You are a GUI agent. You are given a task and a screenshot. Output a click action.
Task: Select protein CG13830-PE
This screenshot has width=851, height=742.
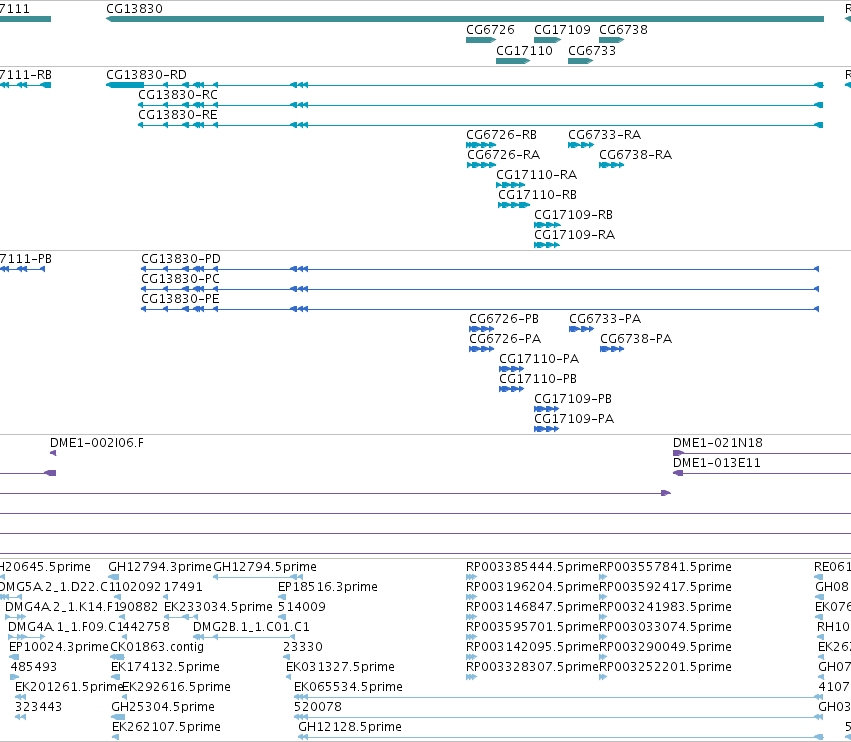480,309
